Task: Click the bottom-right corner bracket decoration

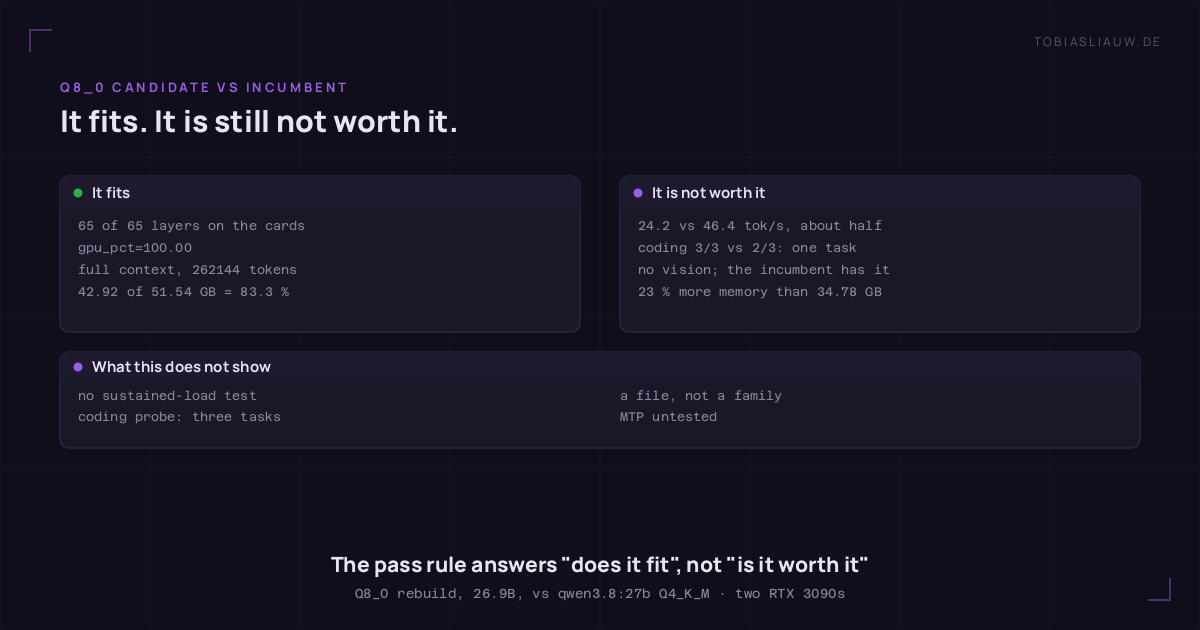Action: tap(1159, 589)
